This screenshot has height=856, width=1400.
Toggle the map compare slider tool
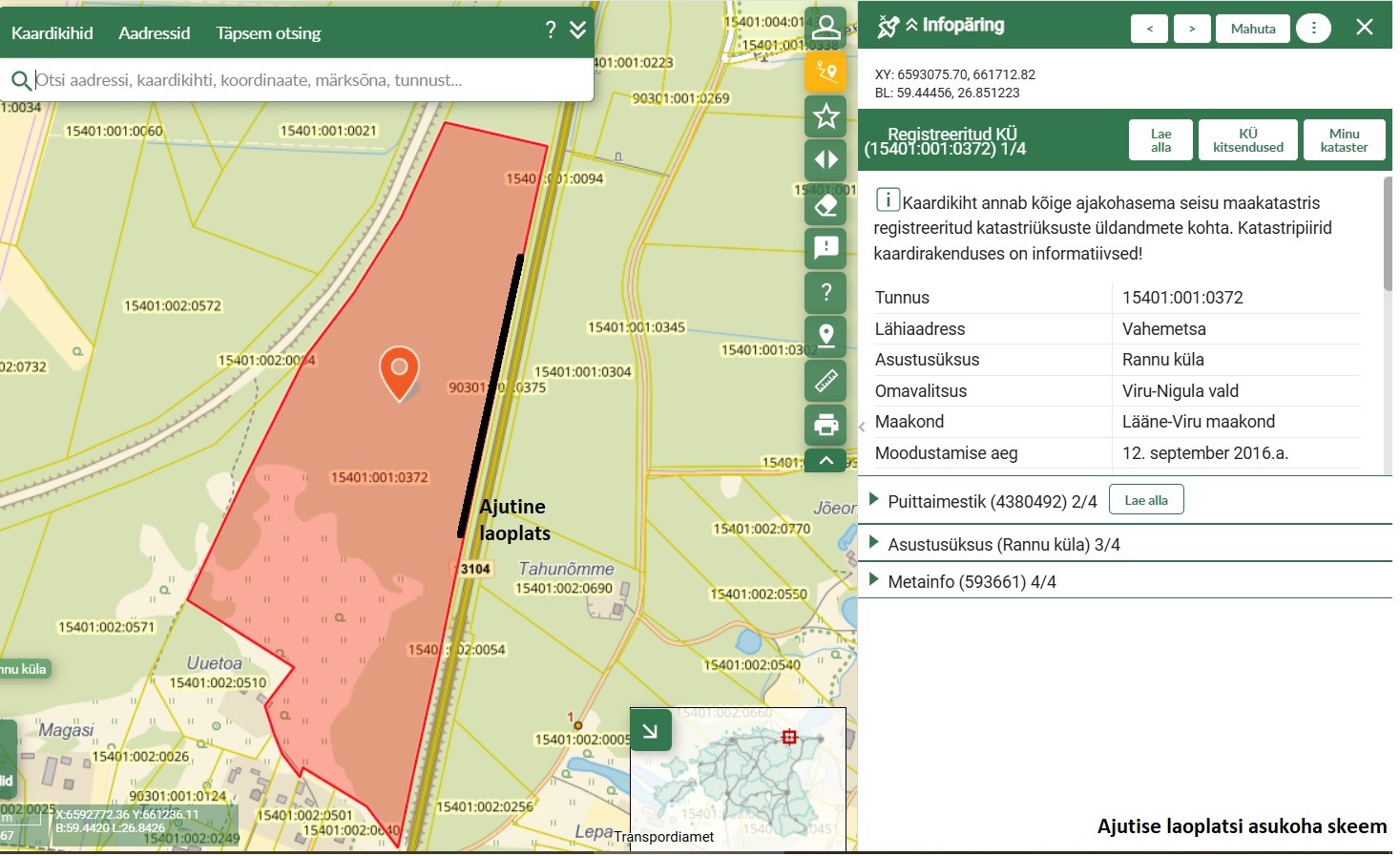click(825, 160)
